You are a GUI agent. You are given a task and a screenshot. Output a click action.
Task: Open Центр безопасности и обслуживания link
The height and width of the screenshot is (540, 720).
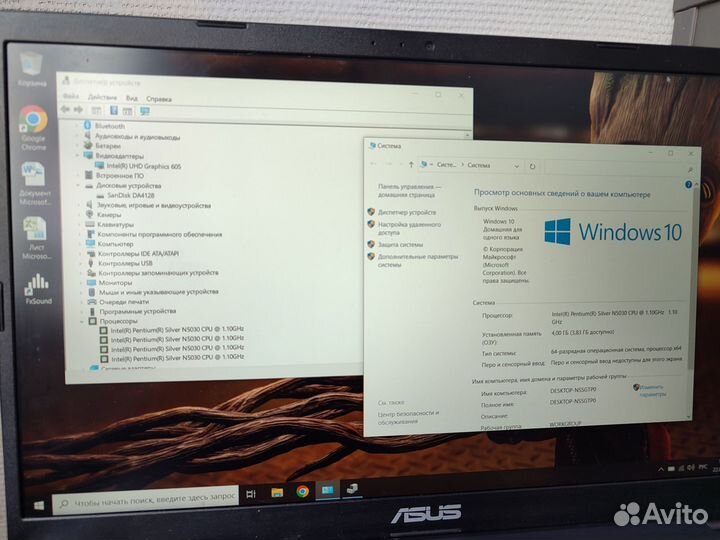(408, 417)
